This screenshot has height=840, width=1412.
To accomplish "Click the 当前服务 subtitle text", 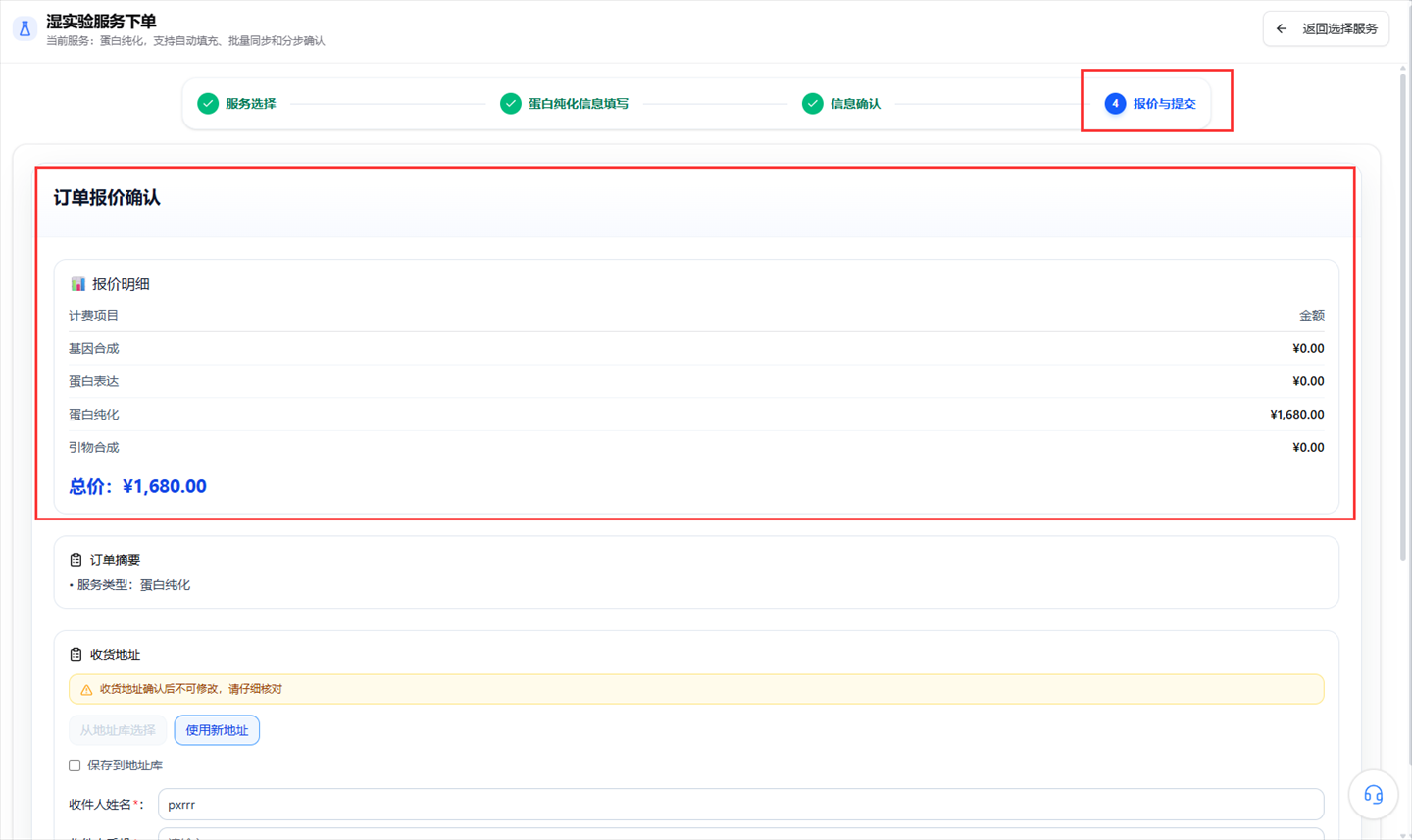I will (185, 41).
